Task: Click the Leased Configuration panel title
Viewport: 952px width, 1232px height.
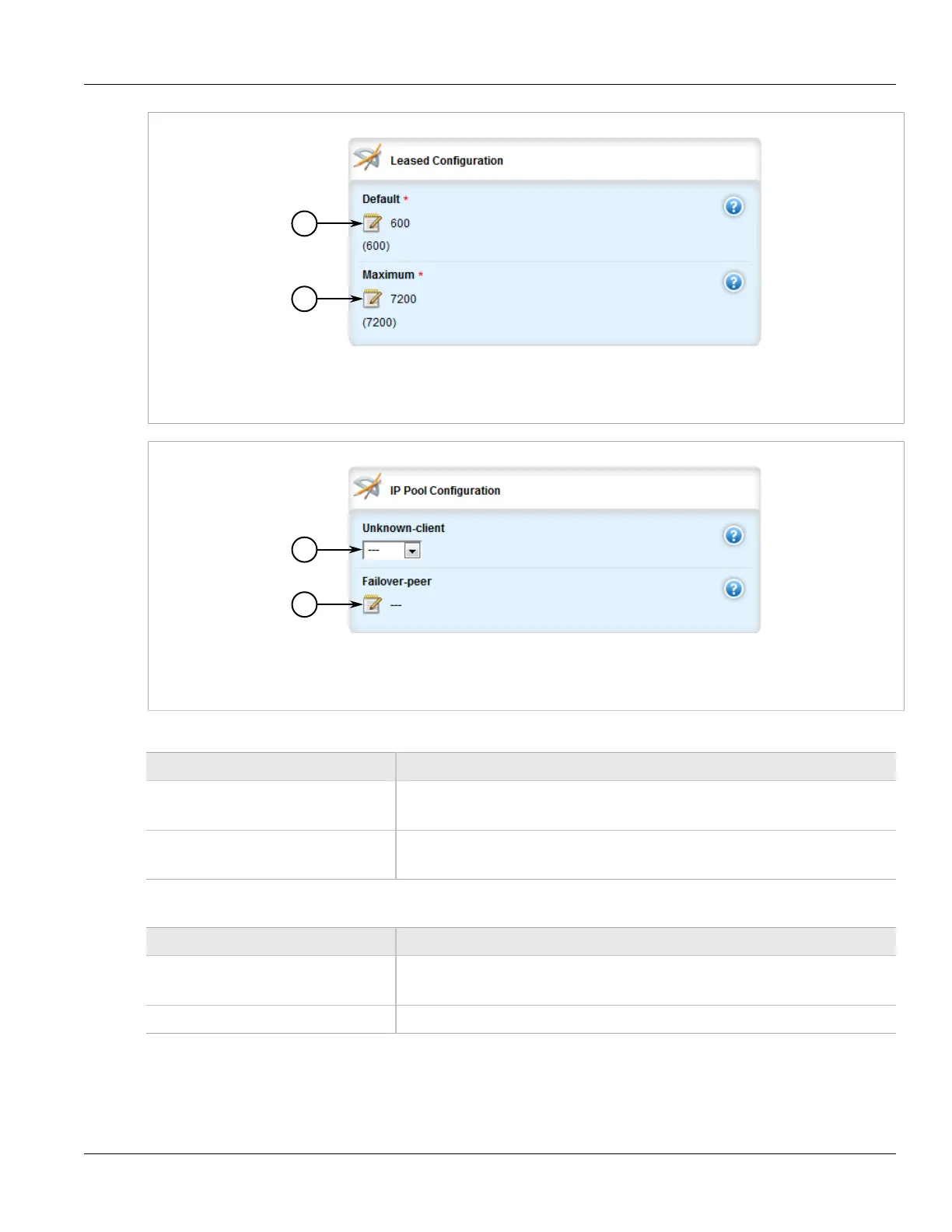Action: tap(446, 161)
